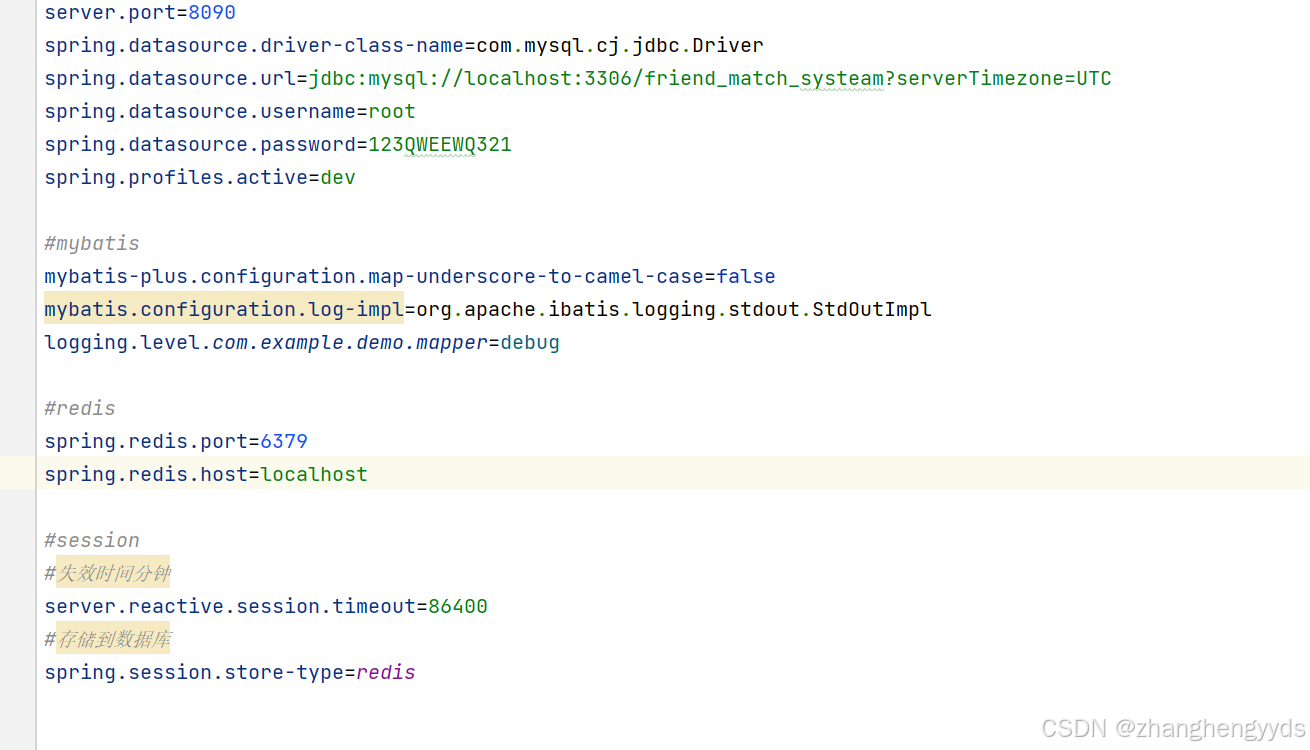Viewport: 1310px width, 750px height.
Task: Click the misspelled friend_match_systeam database name
Action: tap(764, 79)
